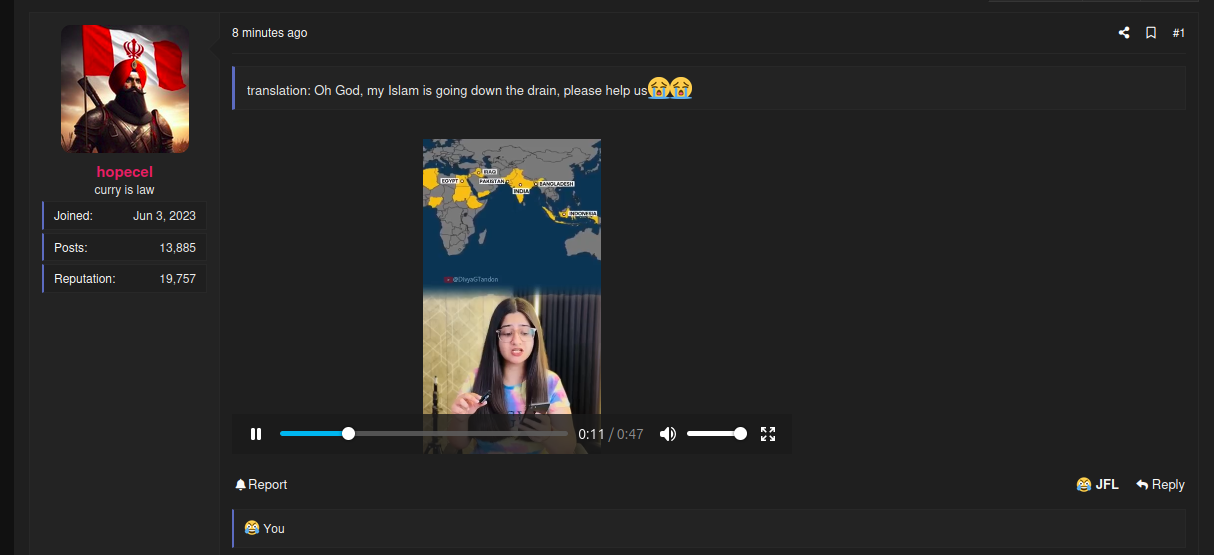Pause the video playback
Image resolution: width=1214 pixels, height=555 pixels.
256,434
